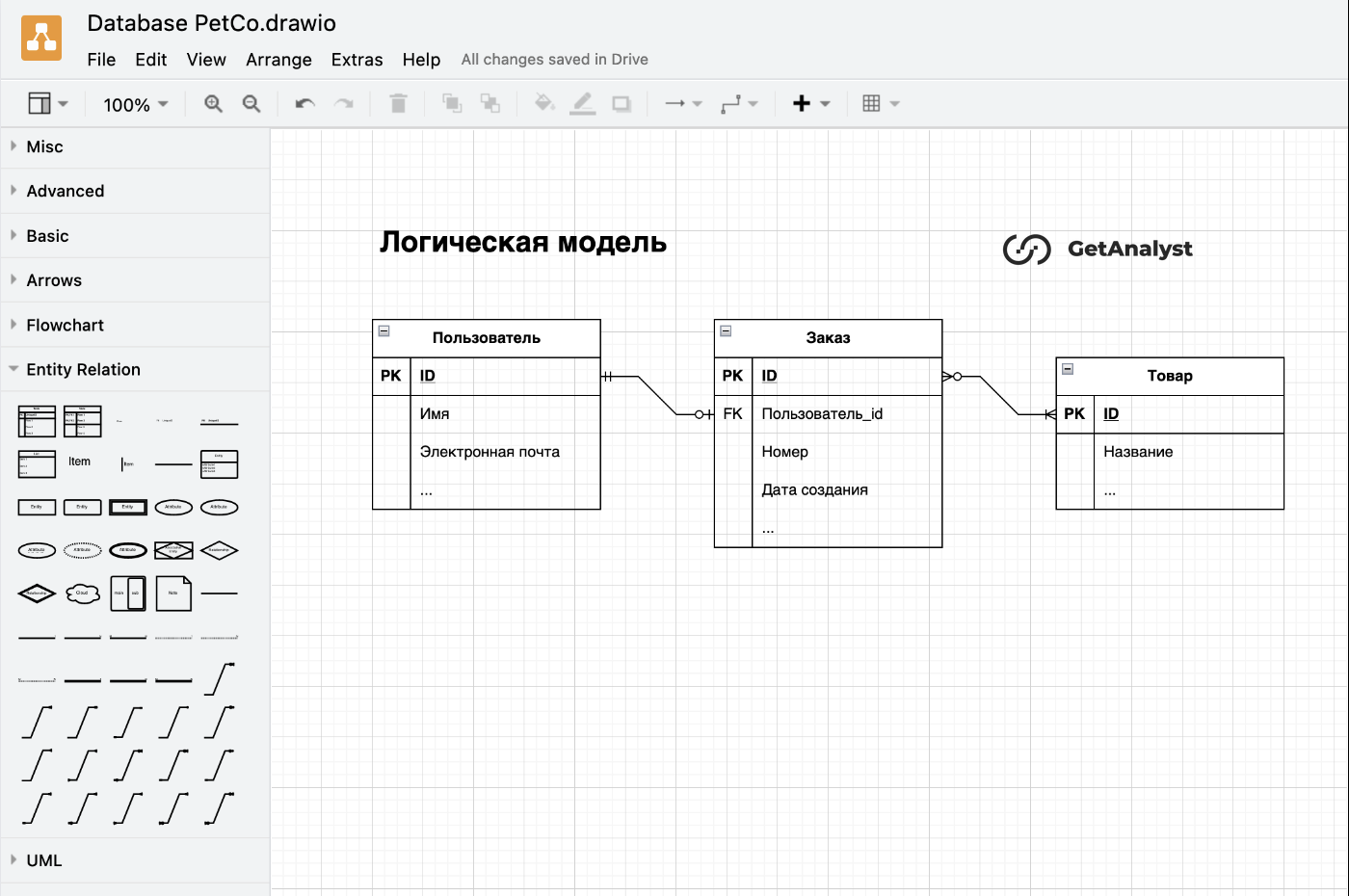Select the Cloud shape in Entity Relation
1349x896 pixels.
pos(83,593)
